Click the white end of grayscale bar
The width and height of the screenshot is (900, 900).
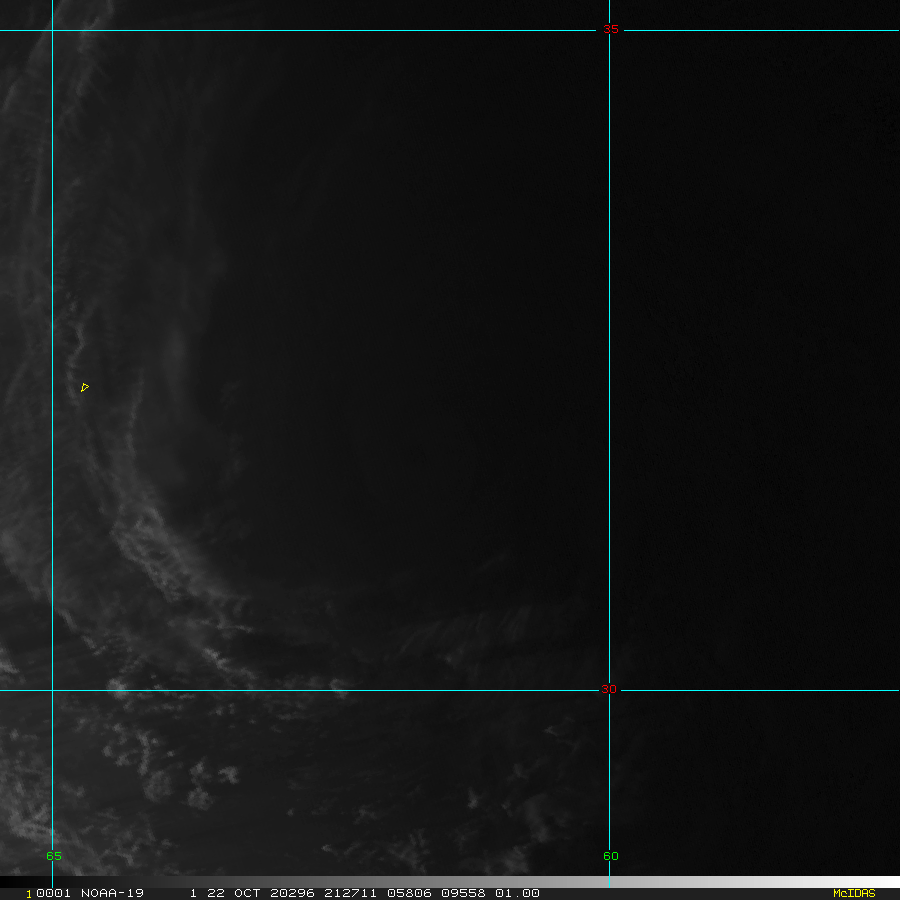(890, 882)
